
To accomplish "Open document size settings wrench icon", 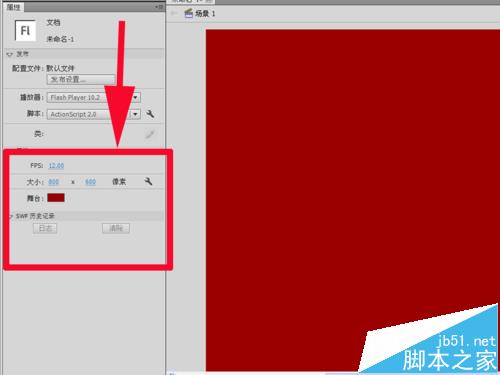I will tap(148, 181).
